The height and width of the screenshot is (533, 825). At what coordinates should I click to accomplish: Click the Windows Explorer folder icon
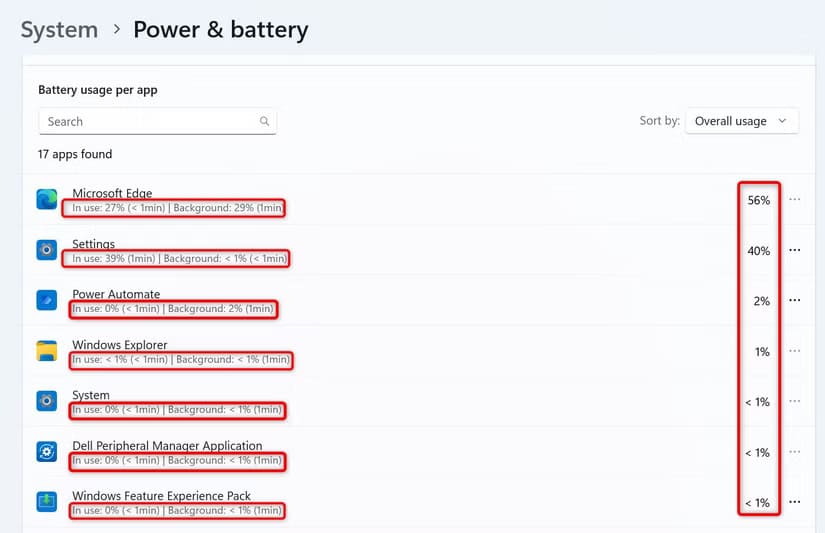(x=47, y=351)
